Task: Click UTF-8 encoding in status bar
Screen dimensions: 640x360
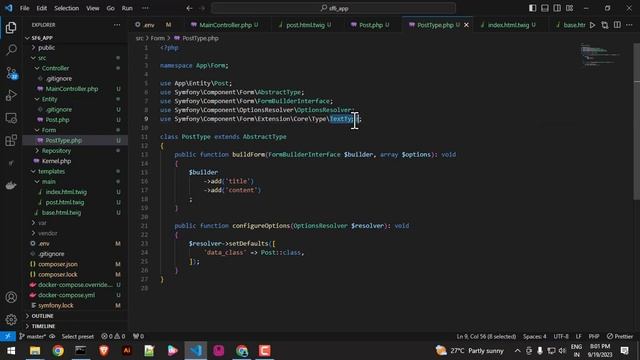Action: point(561,336)
